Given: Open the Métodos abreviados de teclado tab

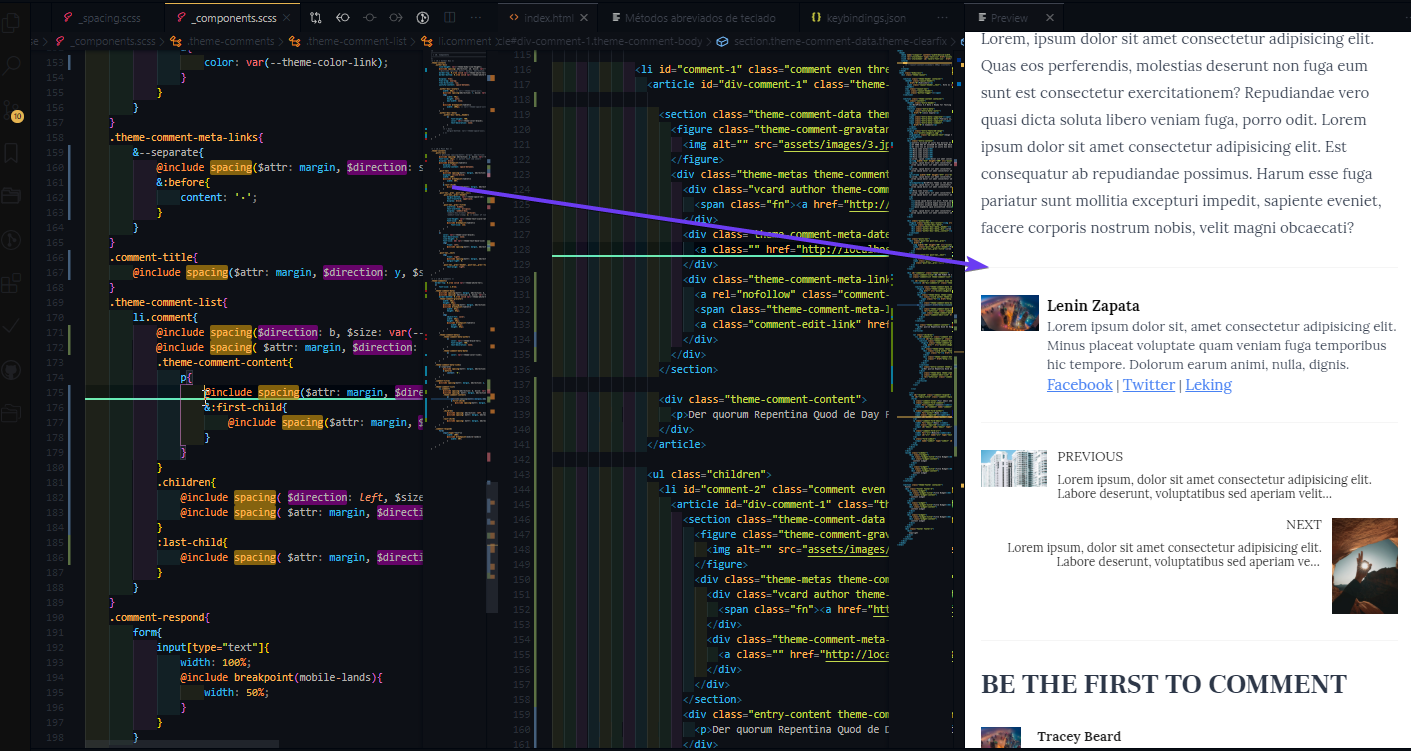Looking at the screenshot, I should [x=699, y=17].
